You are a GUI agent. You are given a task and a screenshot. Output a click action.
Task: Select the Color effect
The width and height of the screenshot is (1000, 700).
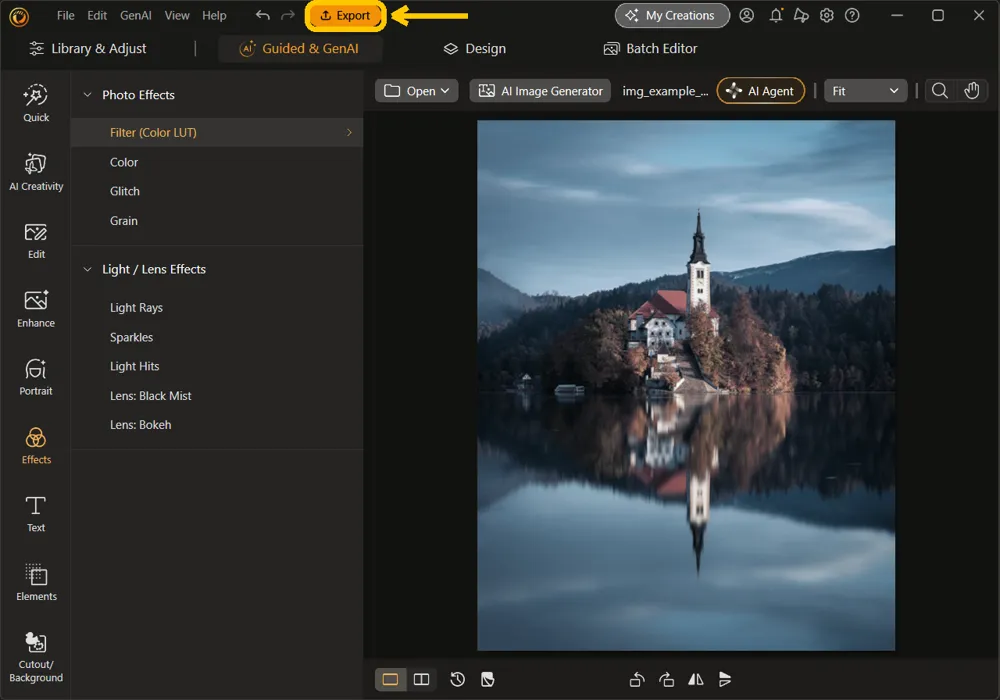point(124,163)
